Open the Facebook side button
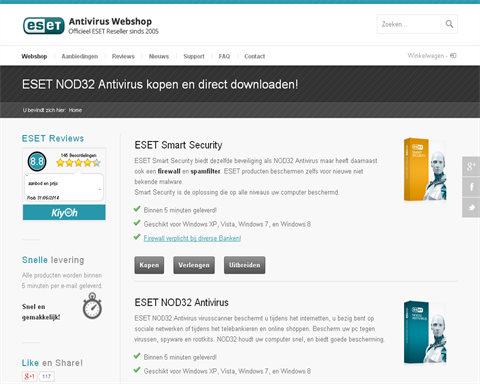The width and height of the screenshot is (480, 384). pos(471,187)
